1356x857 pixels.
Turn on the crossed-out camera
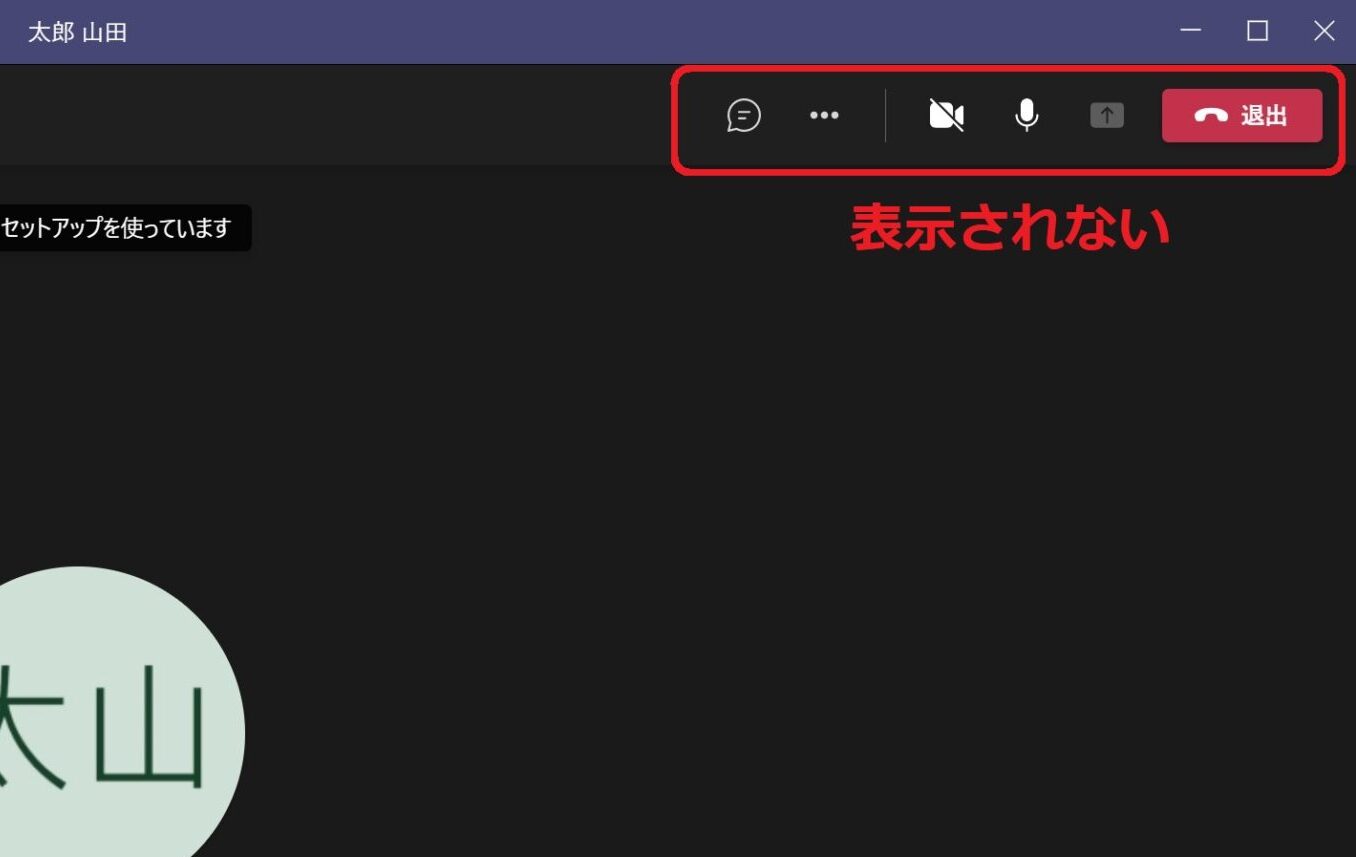click(946, 116)
